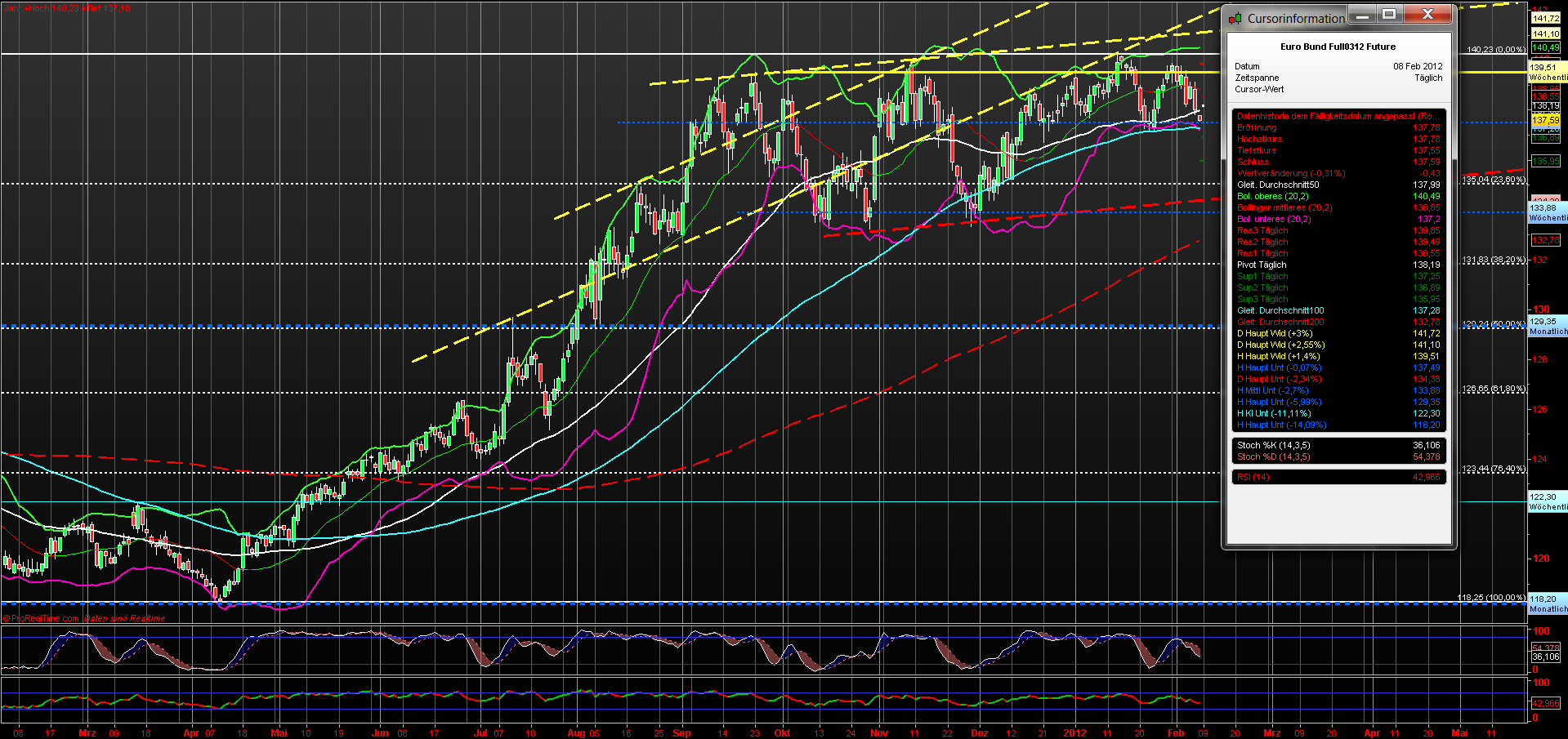This screenshot has height=739, width=1568.
Task: Click the 'Sep' label on the time axis
Action: 681,732
